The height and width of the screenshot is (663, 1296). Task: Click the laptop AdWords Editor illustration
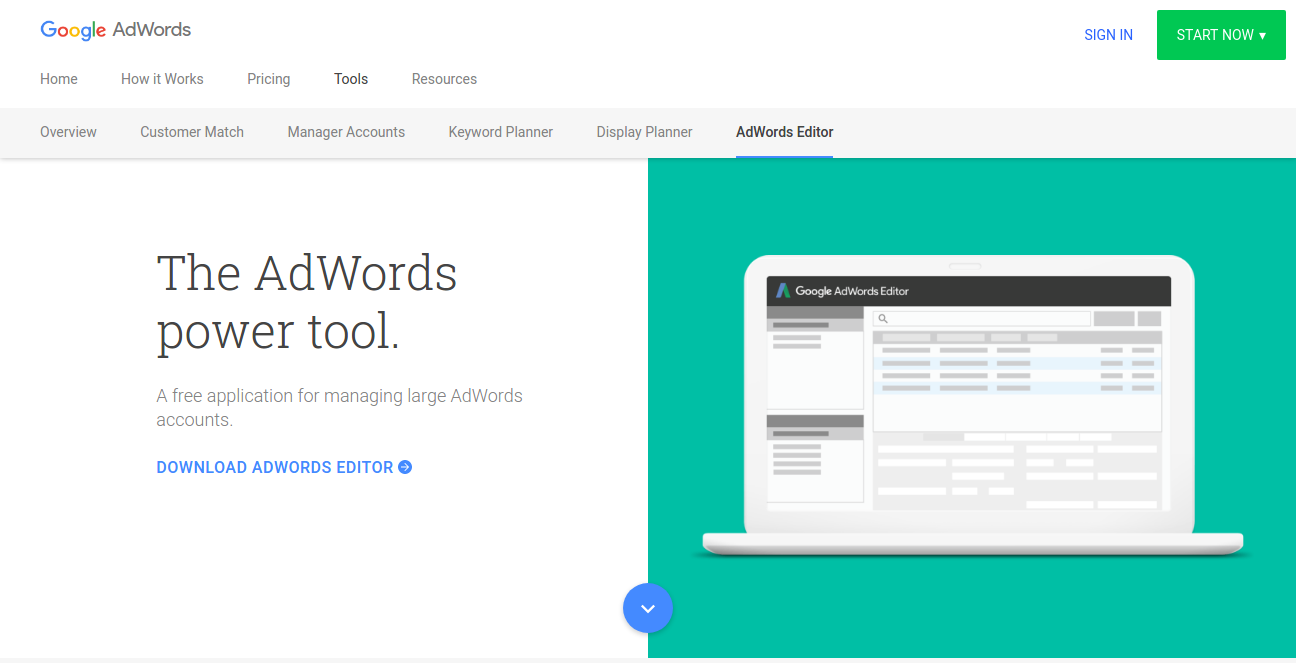pyautogui.click(x=972, y=407)
